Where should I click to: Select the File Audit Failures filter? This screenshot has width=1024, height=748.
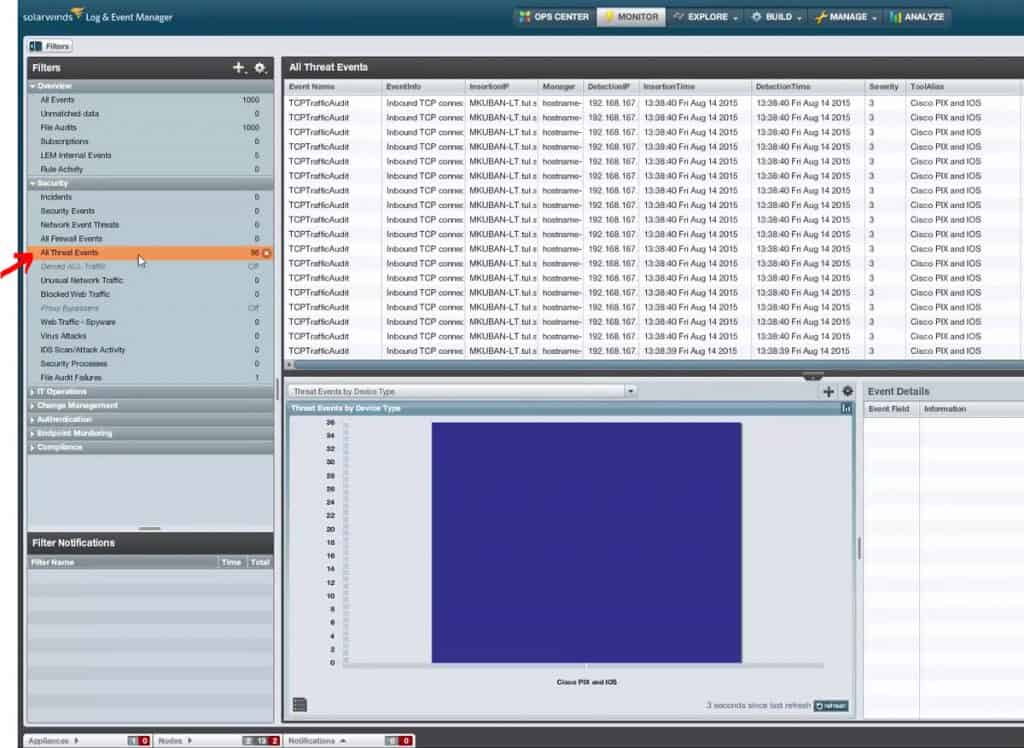[150, 378]
